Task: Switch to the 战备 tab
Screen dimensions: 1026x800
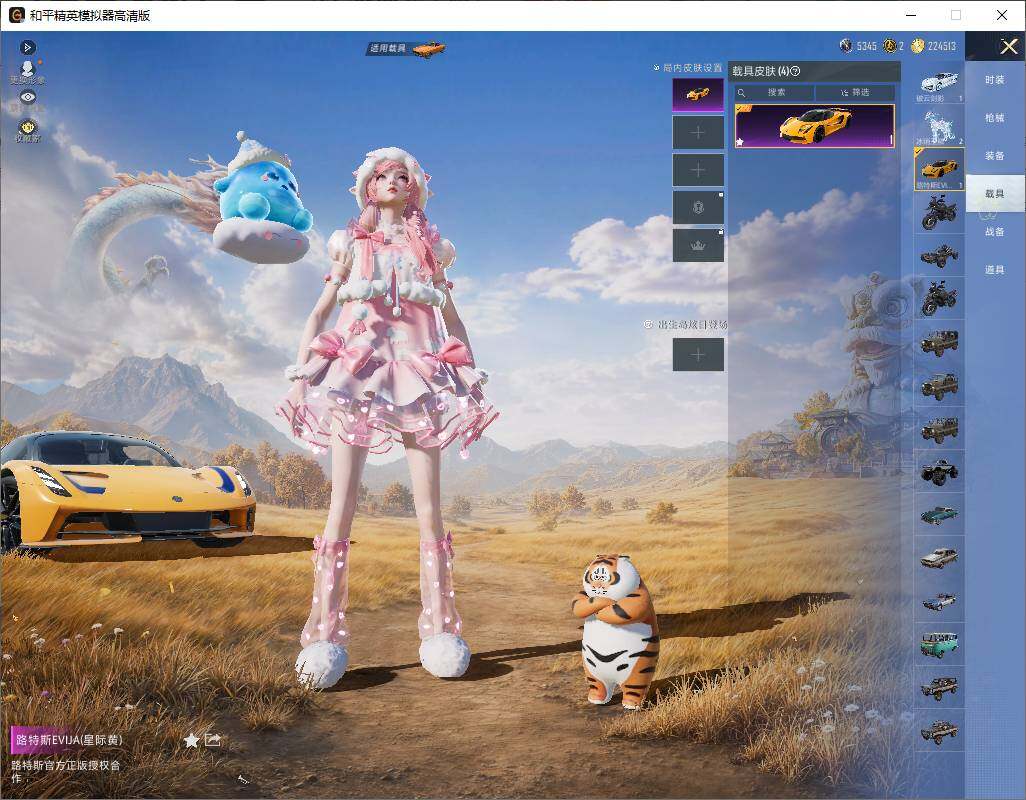Action: pos(995,232)
